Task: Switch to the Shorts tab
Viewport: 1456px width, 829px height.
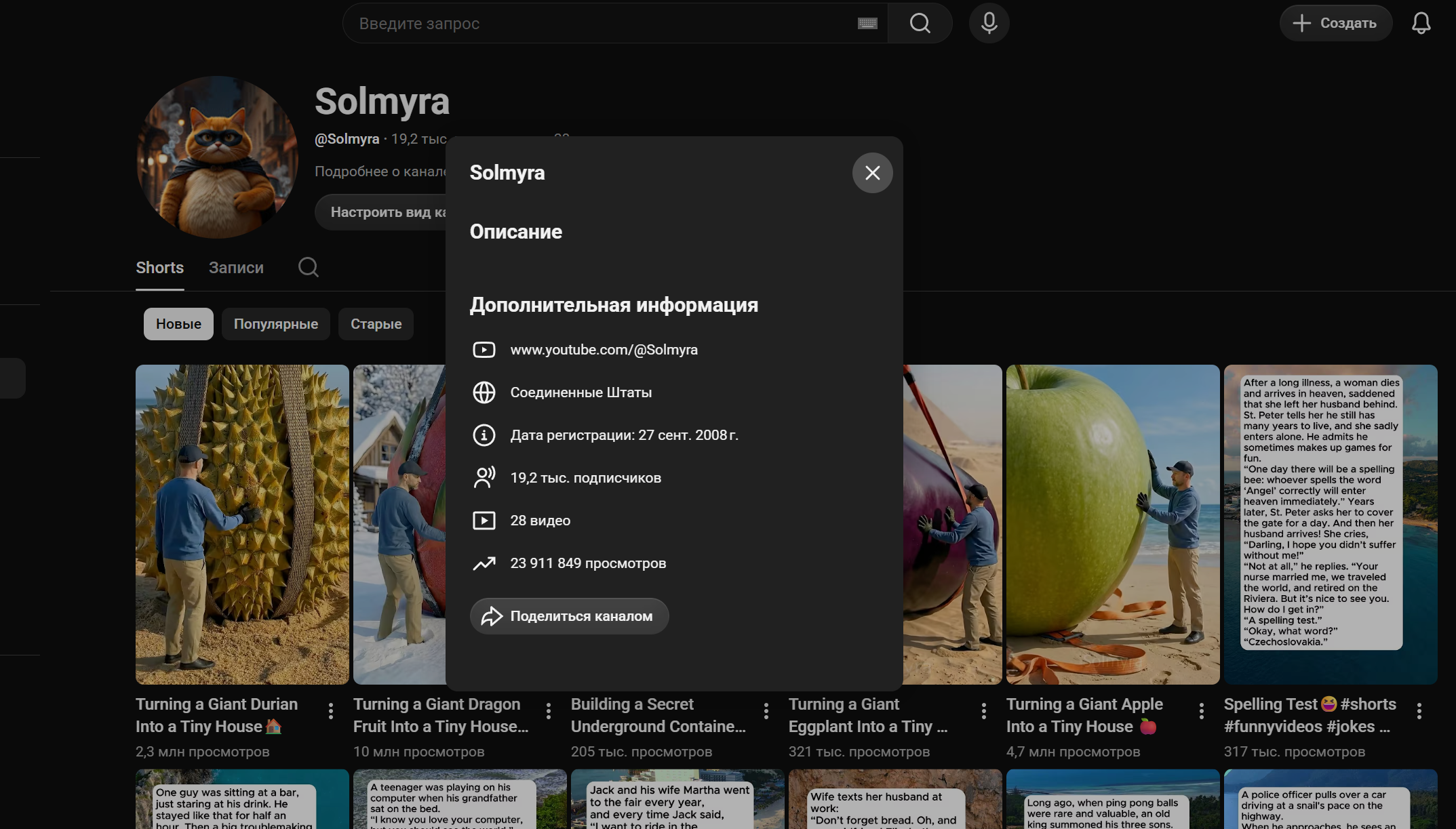Action: (159, 268)
